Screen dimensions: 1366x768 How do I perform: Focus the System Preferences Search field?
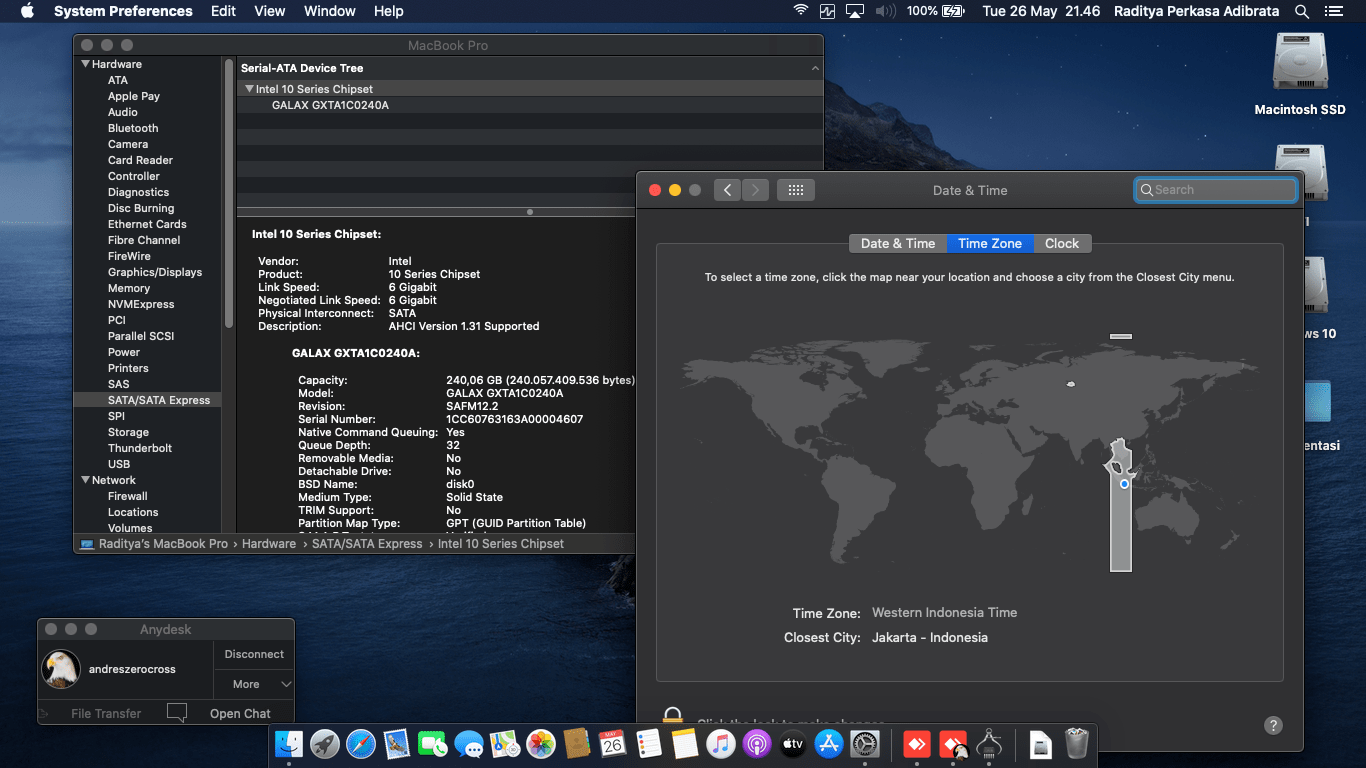1216,190
